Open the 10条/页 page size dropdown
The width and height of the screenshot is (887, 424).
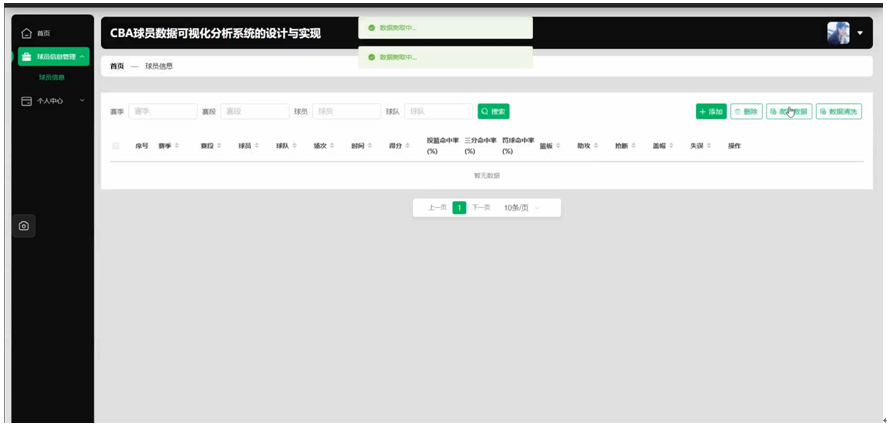(522, 208)
